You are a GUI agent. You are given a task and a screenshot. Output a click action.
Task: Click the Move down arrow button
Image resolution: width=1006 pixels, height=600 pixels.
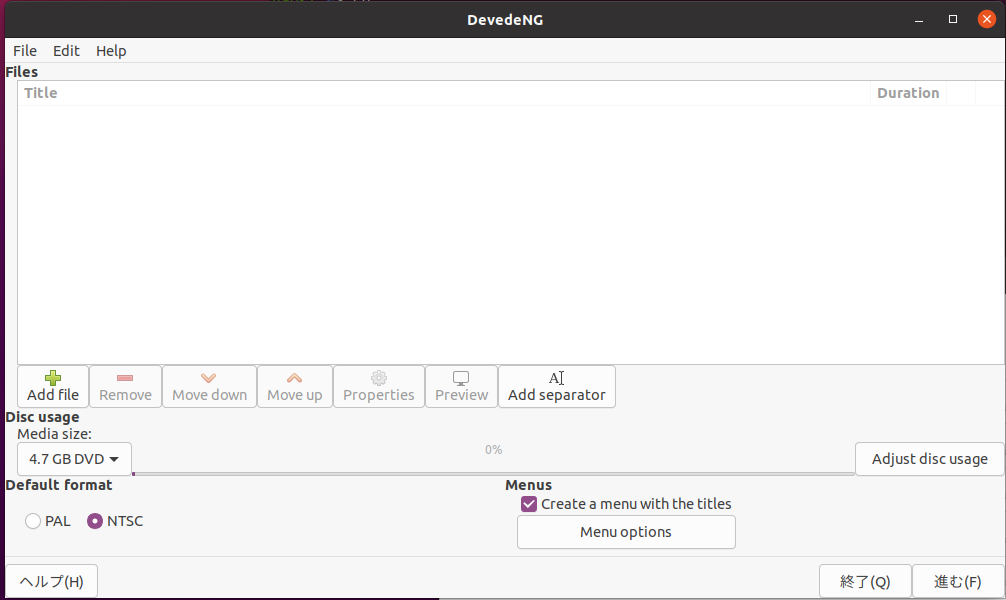pos(209,386)
